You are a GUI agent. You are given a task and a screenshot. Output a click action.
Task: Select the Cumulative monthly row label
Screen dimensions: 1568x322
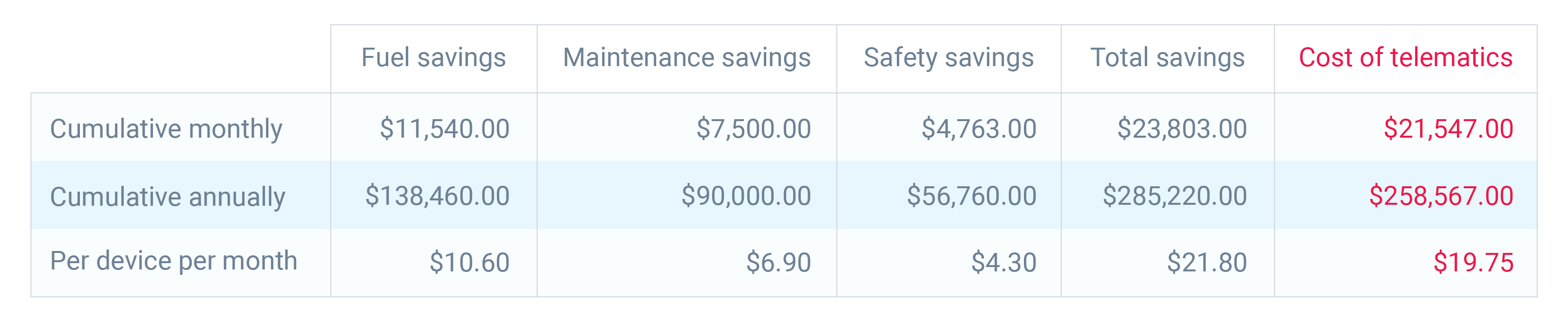[166, 129]
